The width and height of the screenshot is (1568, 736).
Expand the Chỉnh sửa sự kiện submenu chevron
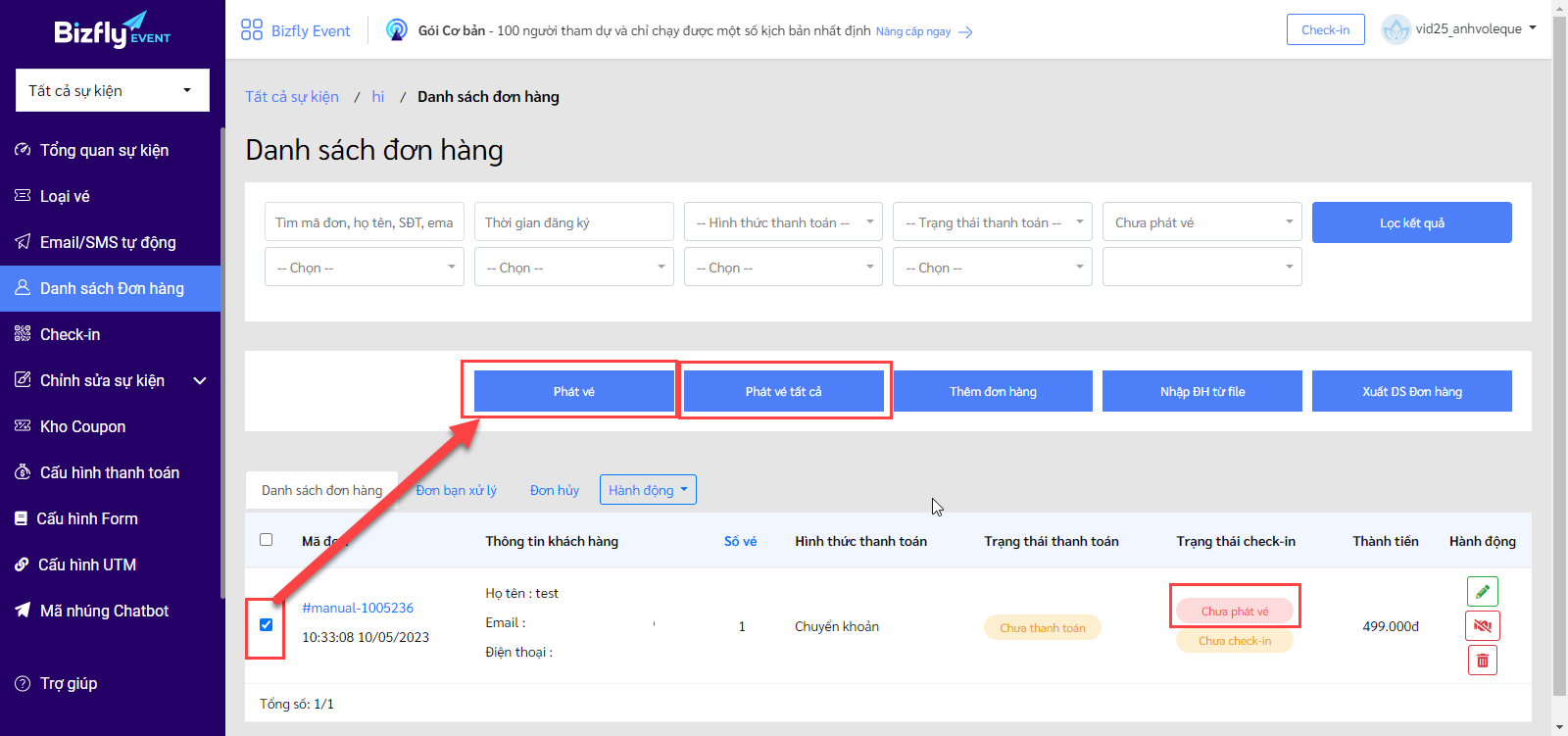click(200, 380)
